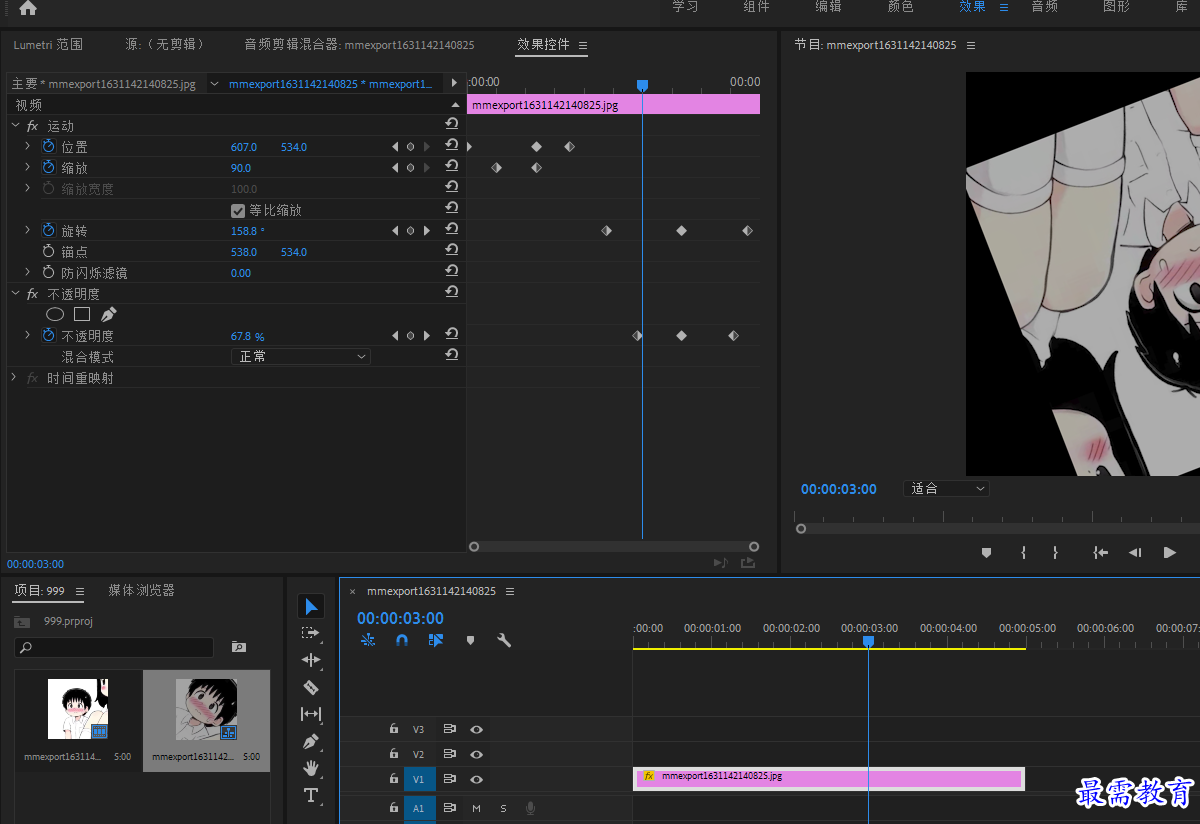Select the Slip tool
The width and height of the screenshot is (1200, 824).
coord(311,714)
